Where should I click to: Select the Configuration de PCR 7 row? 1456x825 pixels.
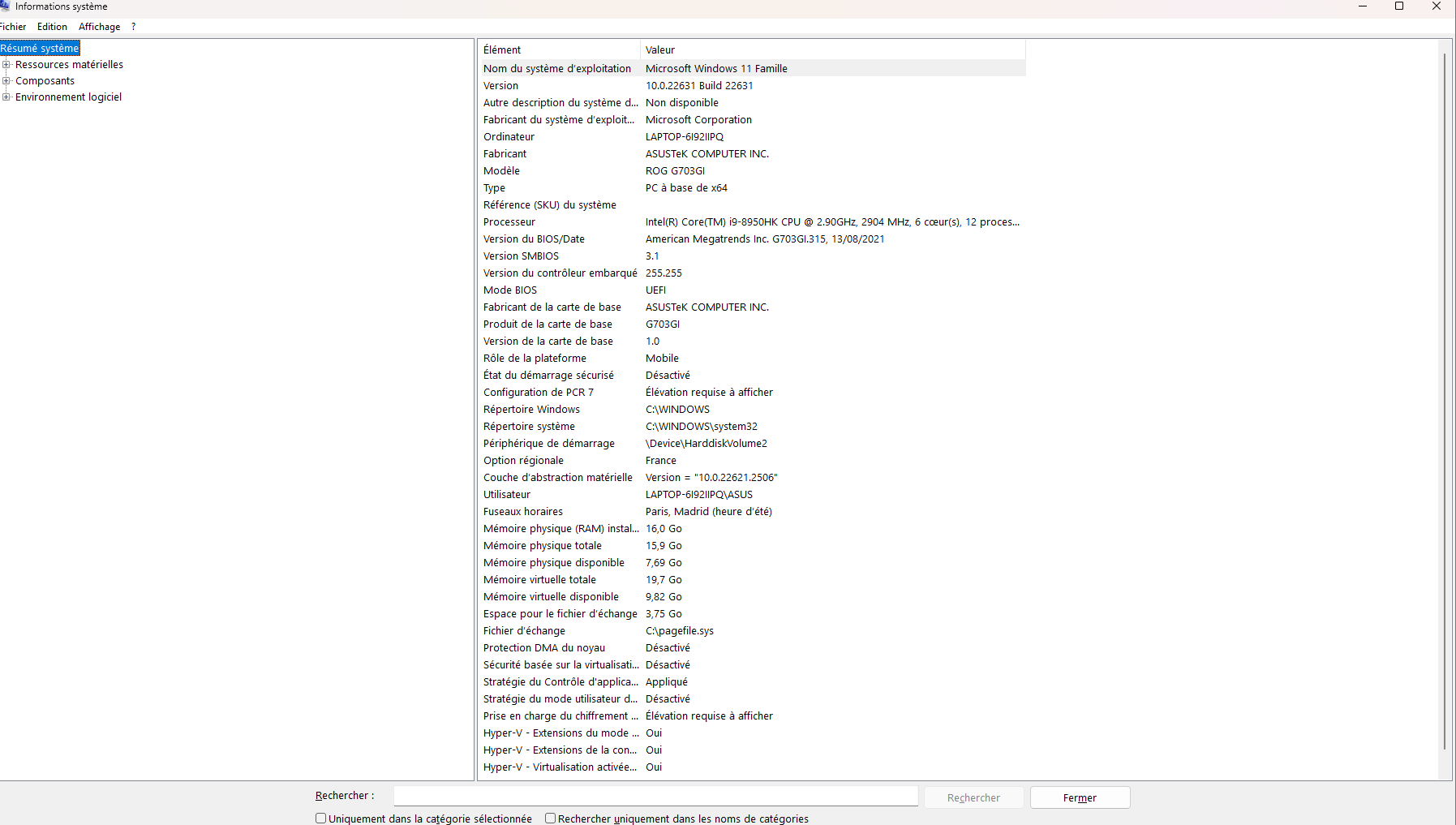753,392
